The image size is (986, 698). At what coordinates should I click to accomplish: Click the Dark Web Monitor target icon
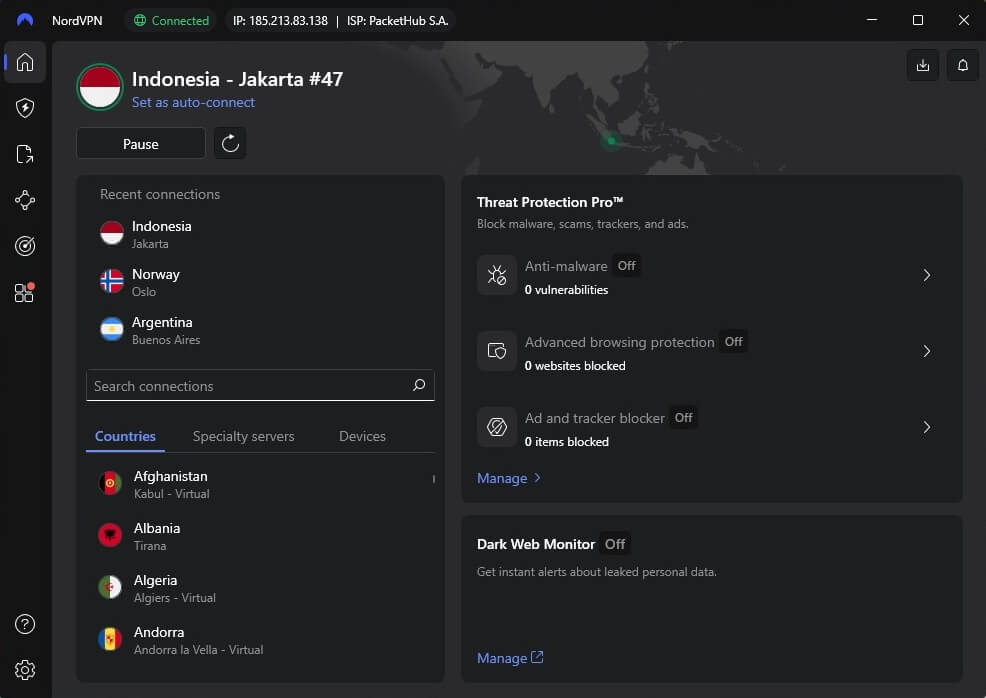pyautogui.click(x=24, y=245)
